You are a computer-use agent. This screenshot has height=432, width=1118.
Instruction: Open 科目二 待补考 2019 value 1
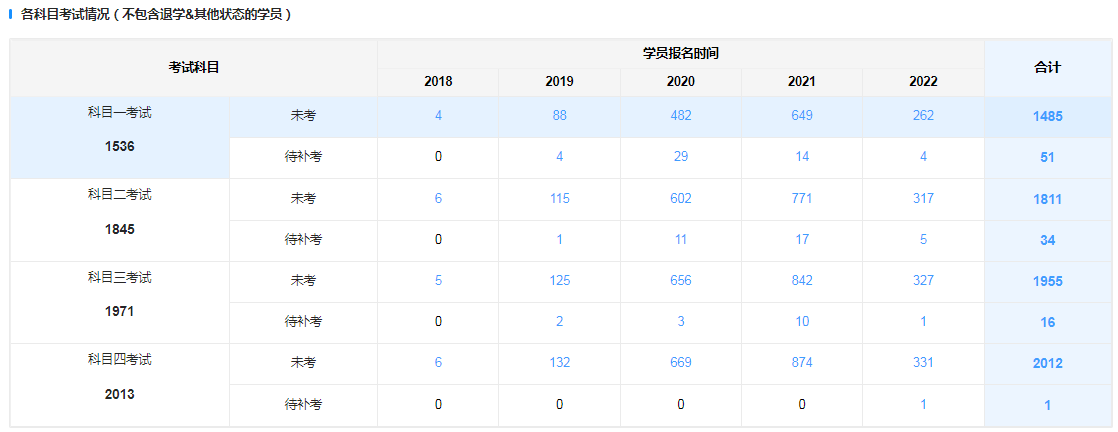[560, 240]
